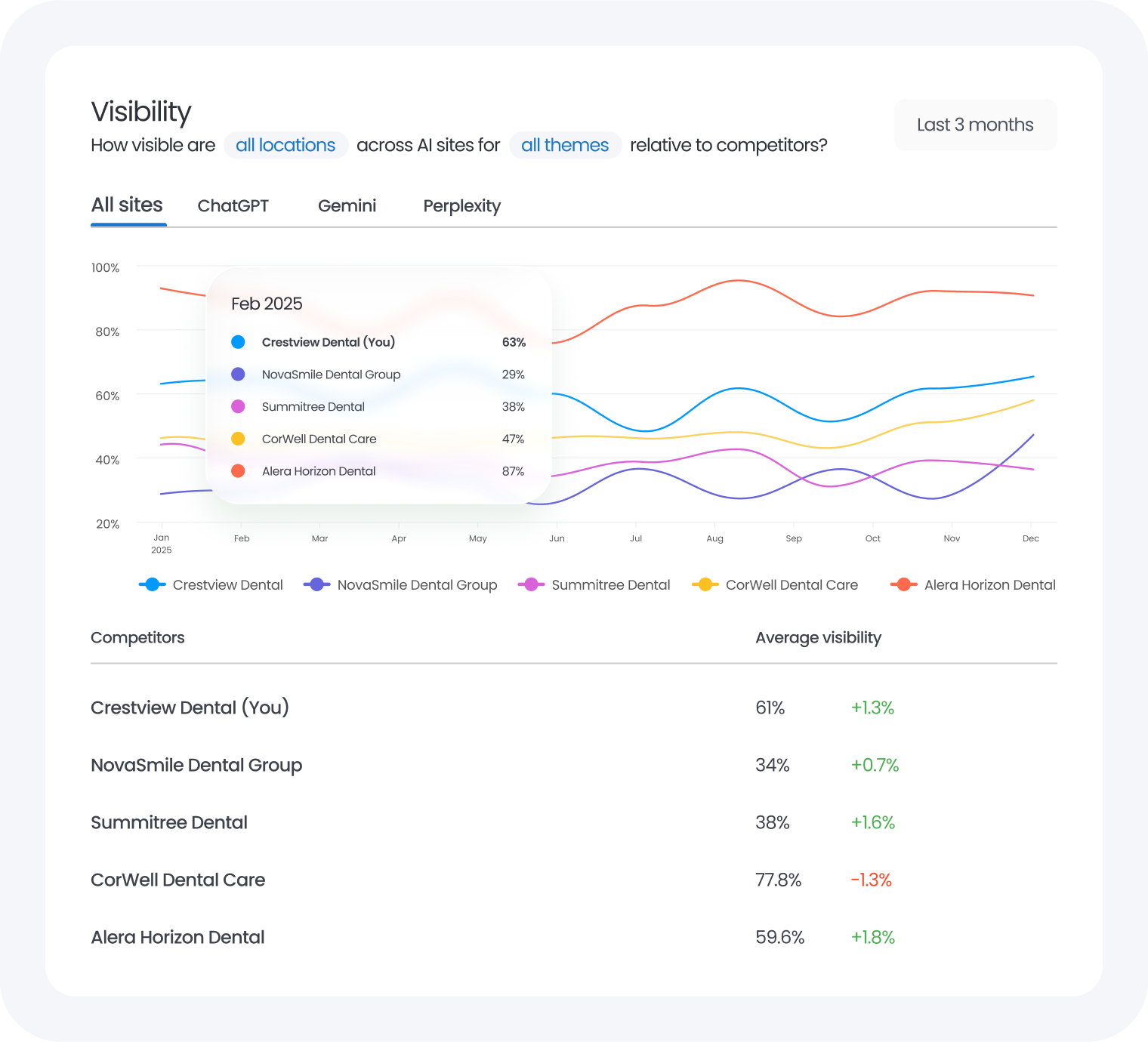The height and width of the screenshot is (1042, 1148).
Task: Click the yellow legend marker for CorWell Dental Care
Action: point(705,584)
